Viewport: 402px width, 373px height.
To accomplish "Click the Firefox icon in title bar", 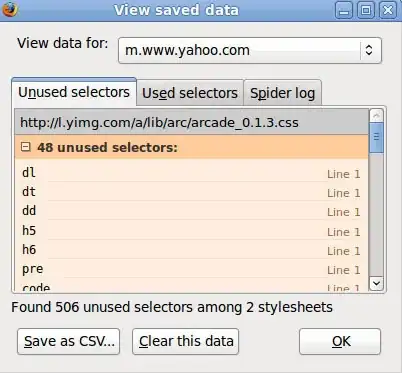I will click(x=9, y=10).
